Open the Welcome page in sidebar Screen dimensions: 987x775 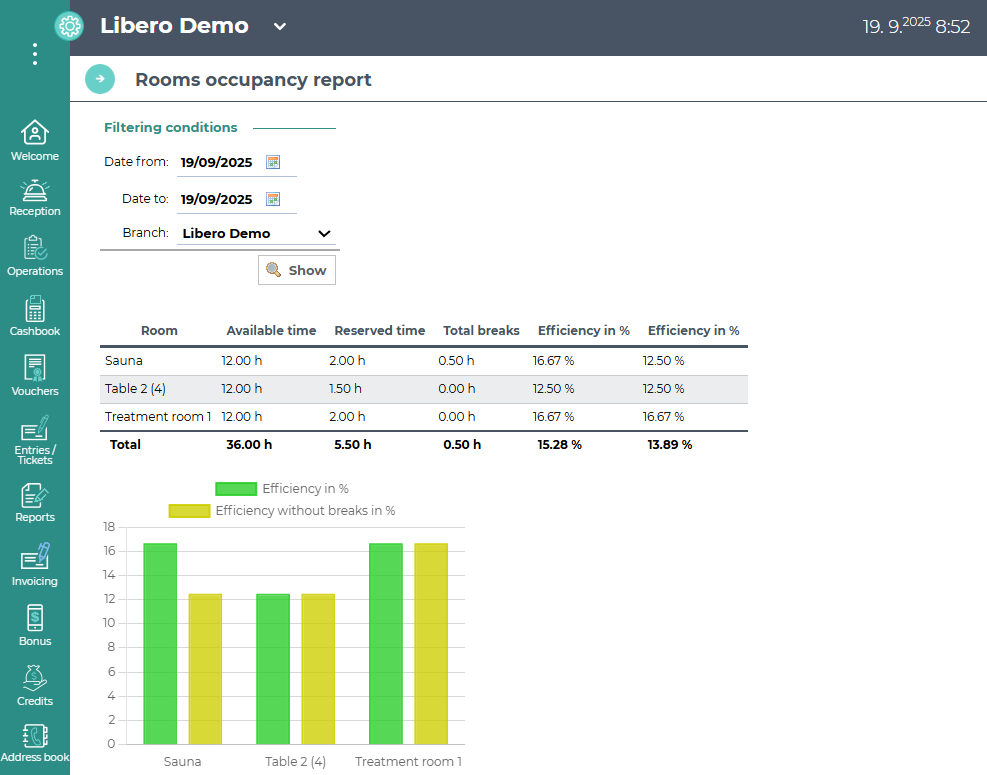tap(35, 141)
